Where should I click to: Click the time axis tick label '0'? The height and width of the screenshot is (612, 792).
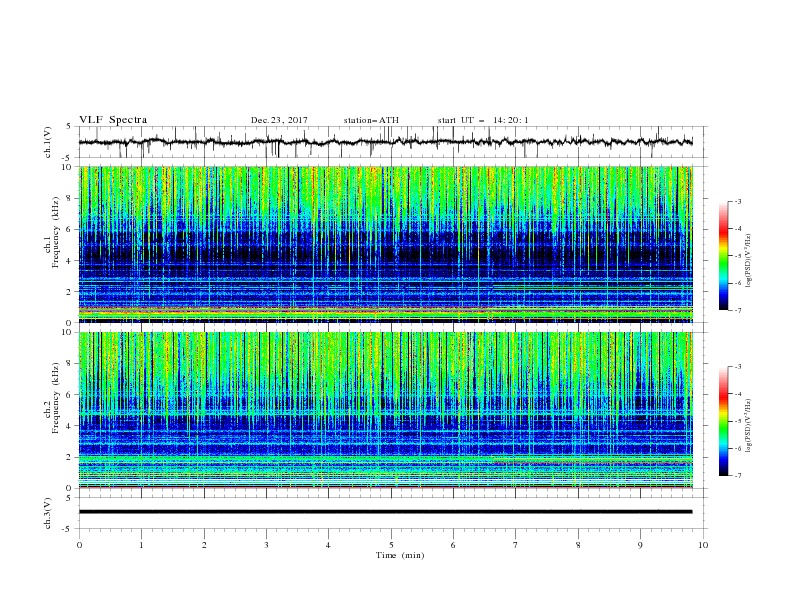[x=79, y=545]
